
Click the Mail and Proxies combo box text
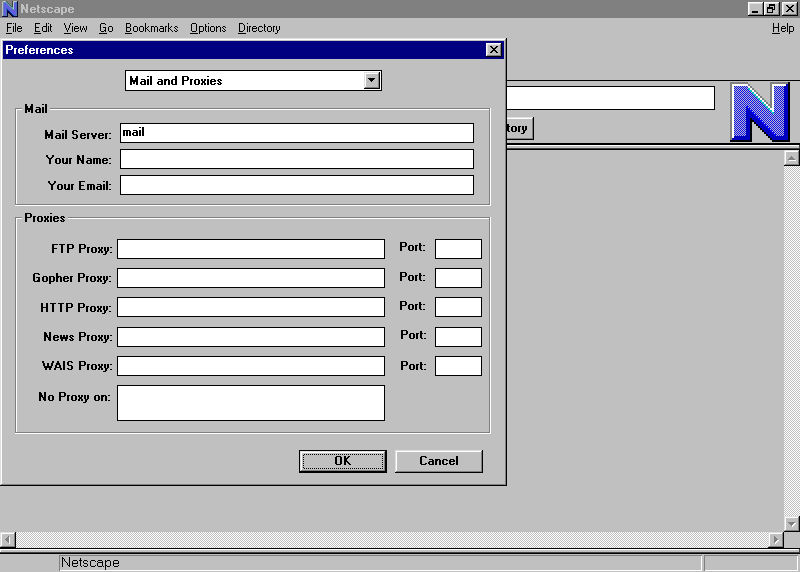pos(176,81)
